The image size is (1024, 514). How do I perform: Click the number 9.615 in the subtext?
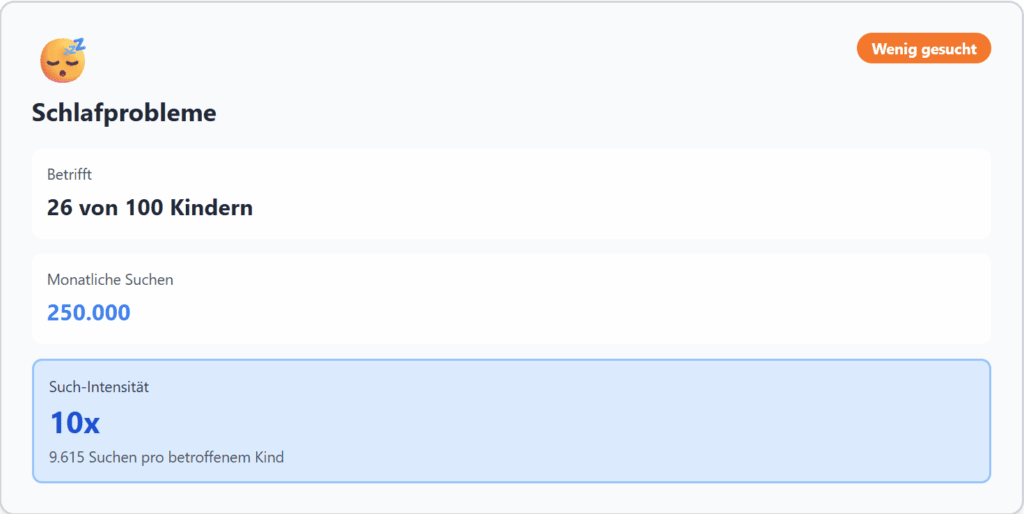67,458
